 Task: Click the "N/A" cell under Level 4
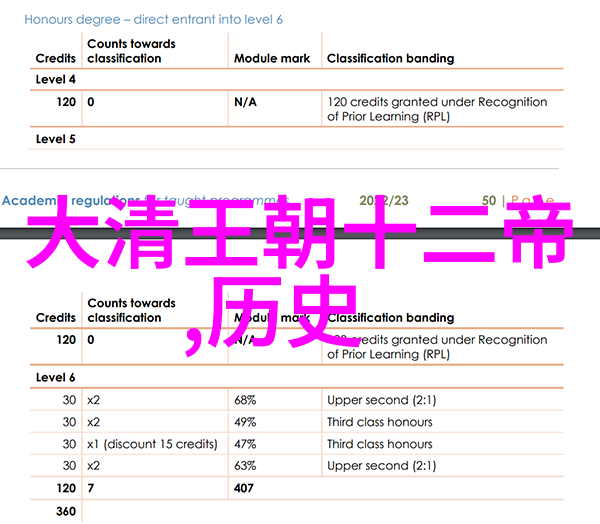click(245, 102)
